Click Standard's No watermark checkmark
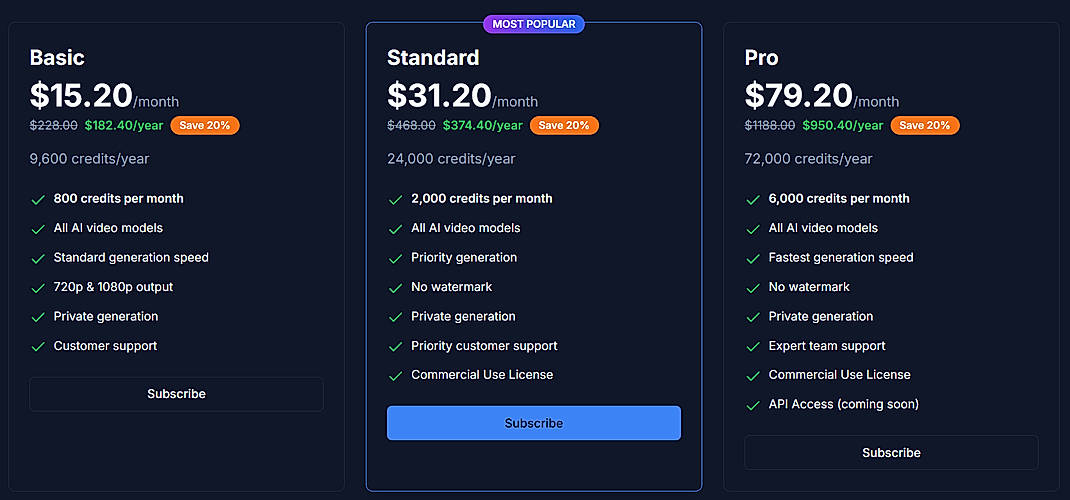The height and width of the screenshot is (500, 1070). pyautogui.click(x=395, y=288)
